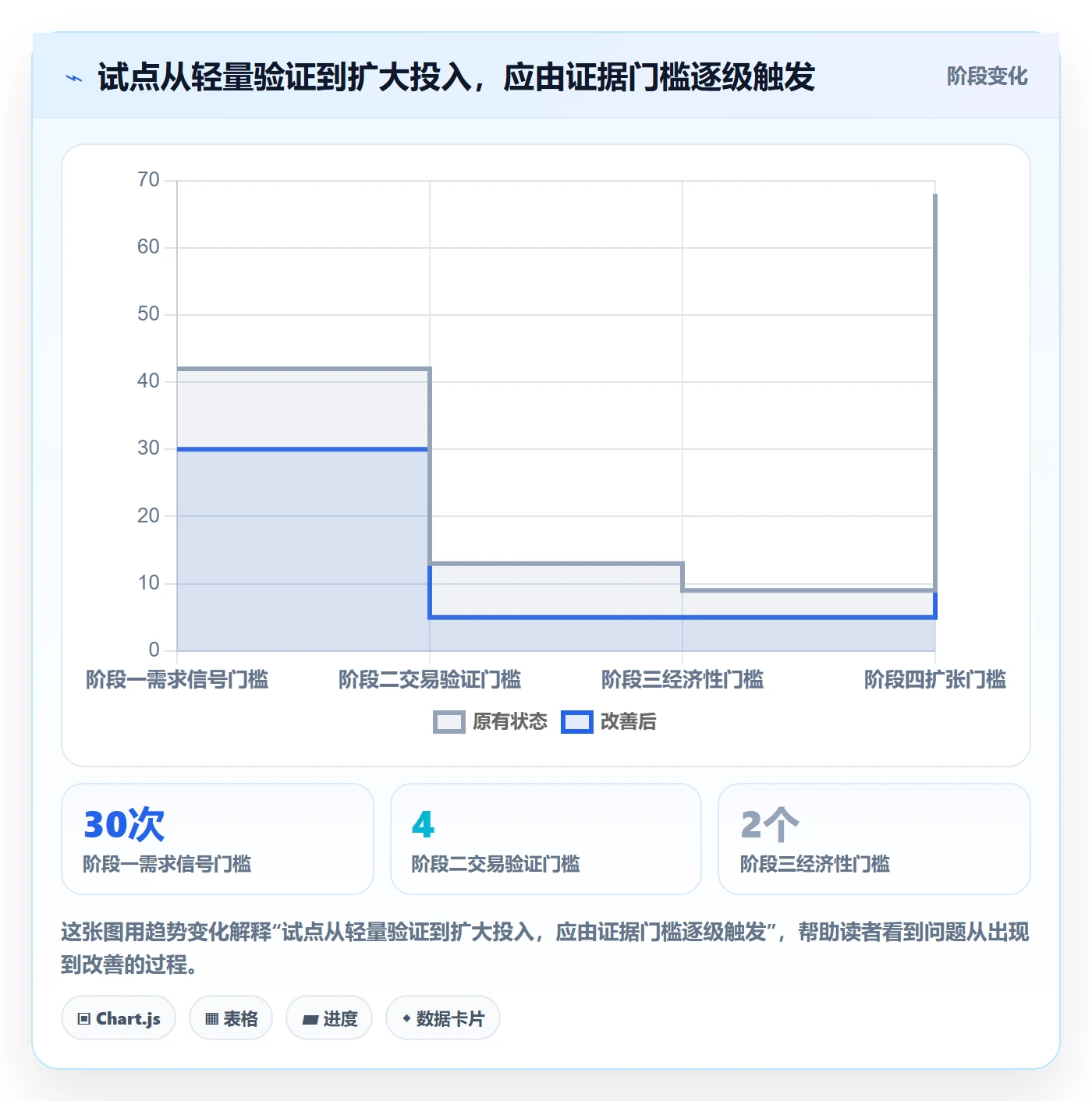Select the 进度 tag chip
The width and height of the screenshot is (1092, 1101).
329,1018
